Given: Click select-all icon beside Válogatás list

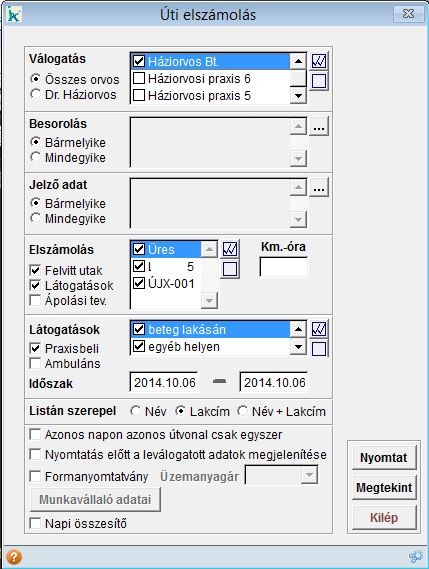Looking at the screenshot, I should pos(319,61).
